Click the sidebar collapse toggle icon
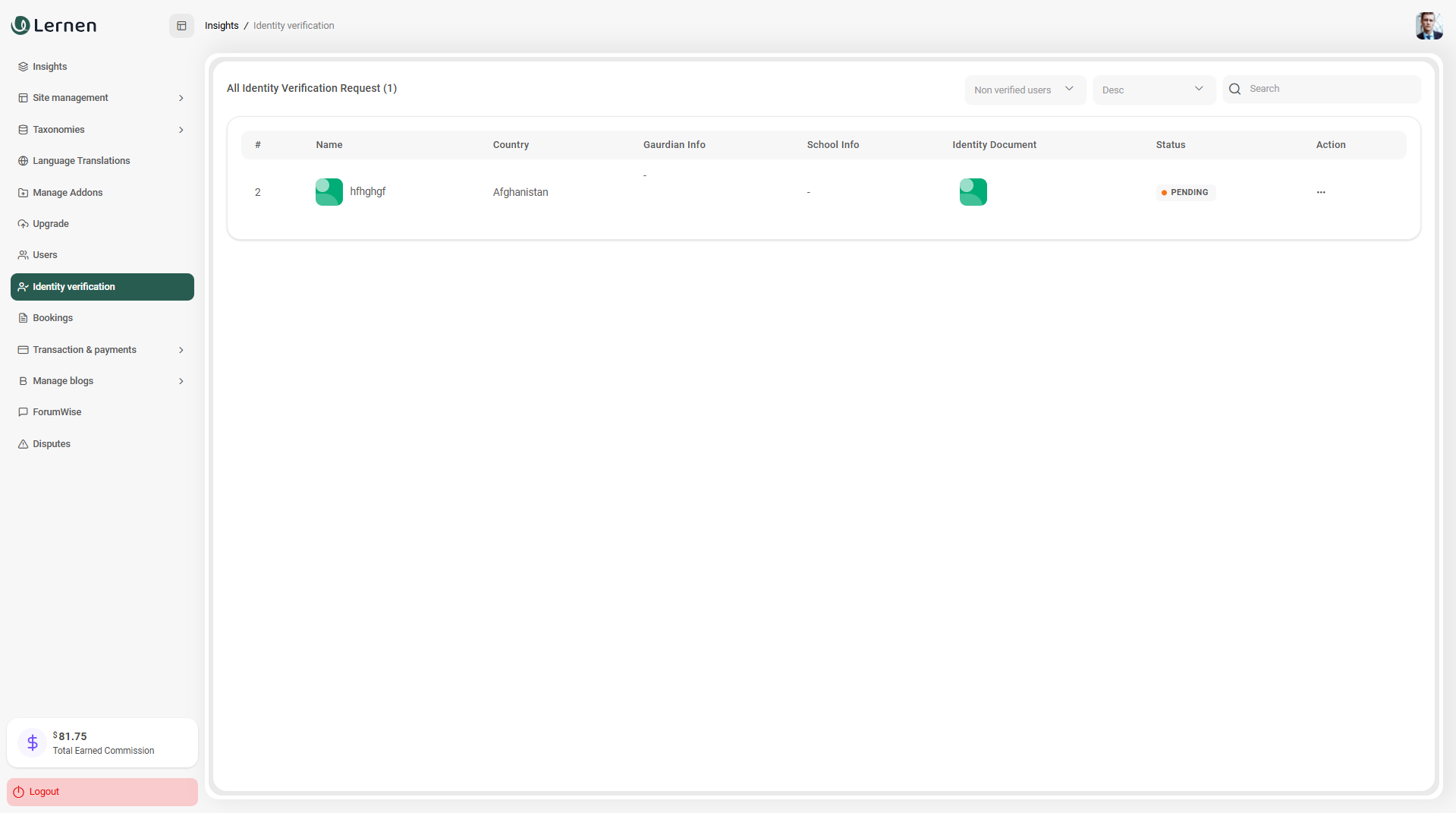 [x=181, y=26]
